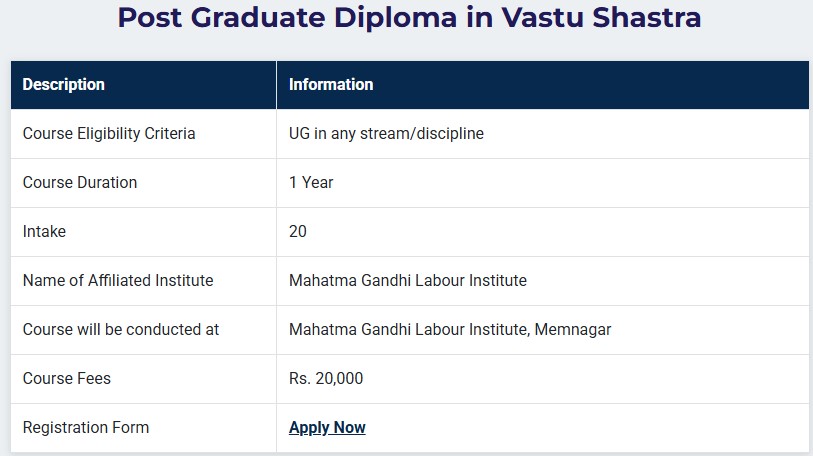Click the 'Rs. 20,000' fee amount
This screenshot has height=456, width=813.
pos(326,379)
